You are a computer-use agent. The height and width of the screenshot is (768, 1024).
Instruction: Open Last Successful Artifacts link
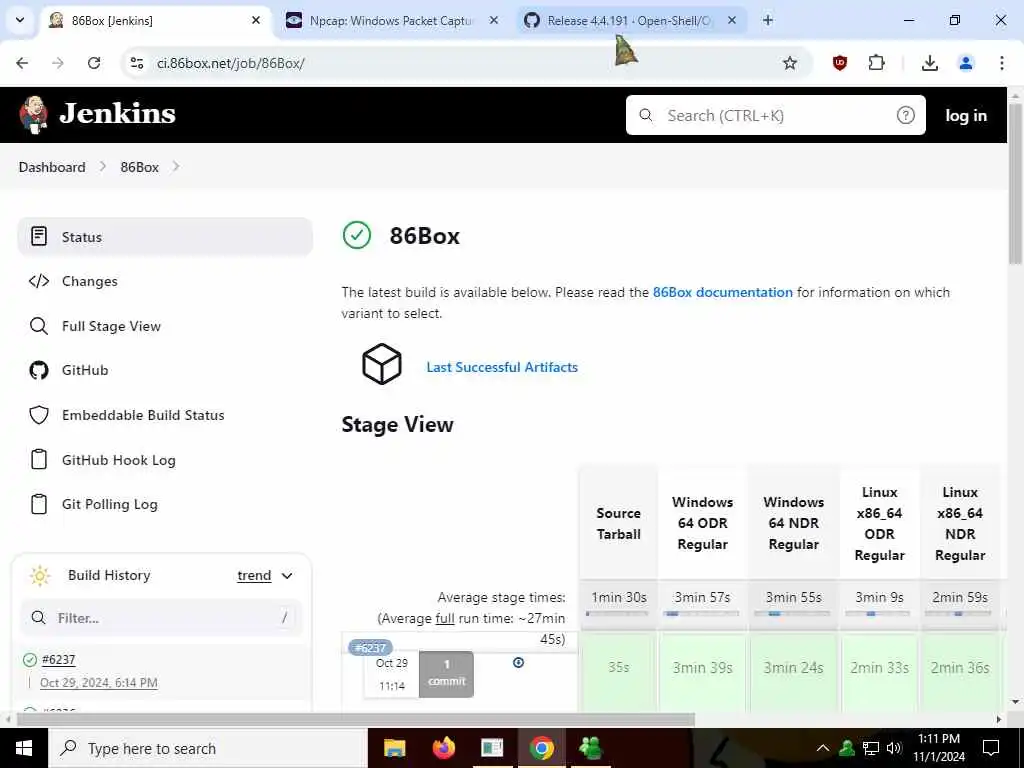point(502,367)
